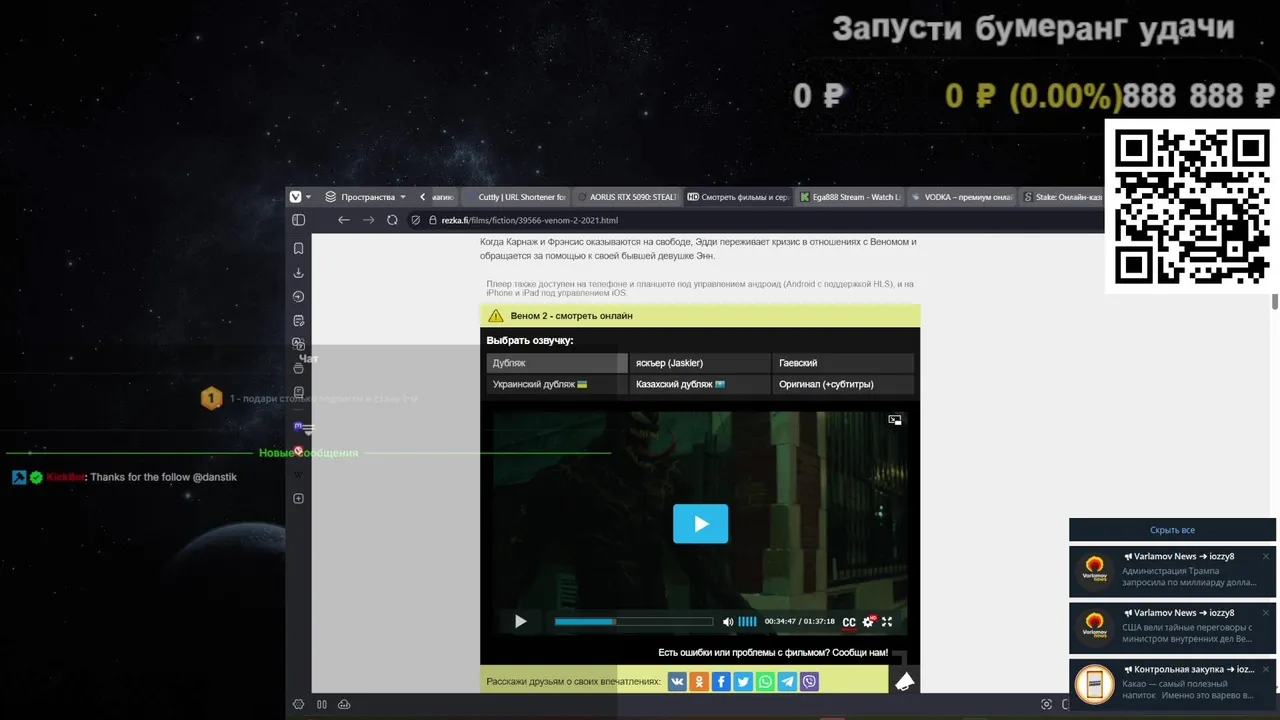Seek on the video progress bar
Image resolution: width=1280 pixels, height=720 pixels.
pos(634,622)
